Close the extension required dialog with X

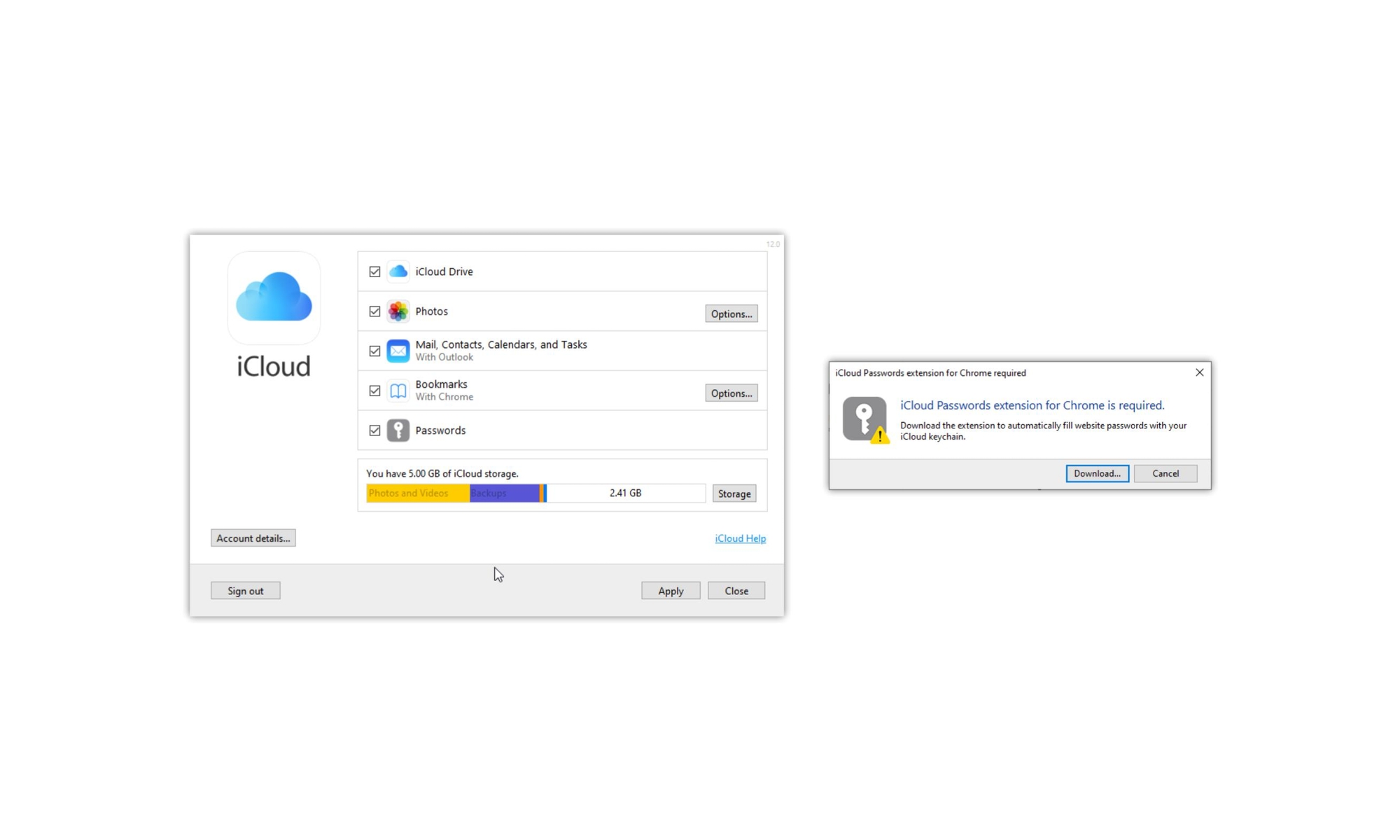point(1199,372)
